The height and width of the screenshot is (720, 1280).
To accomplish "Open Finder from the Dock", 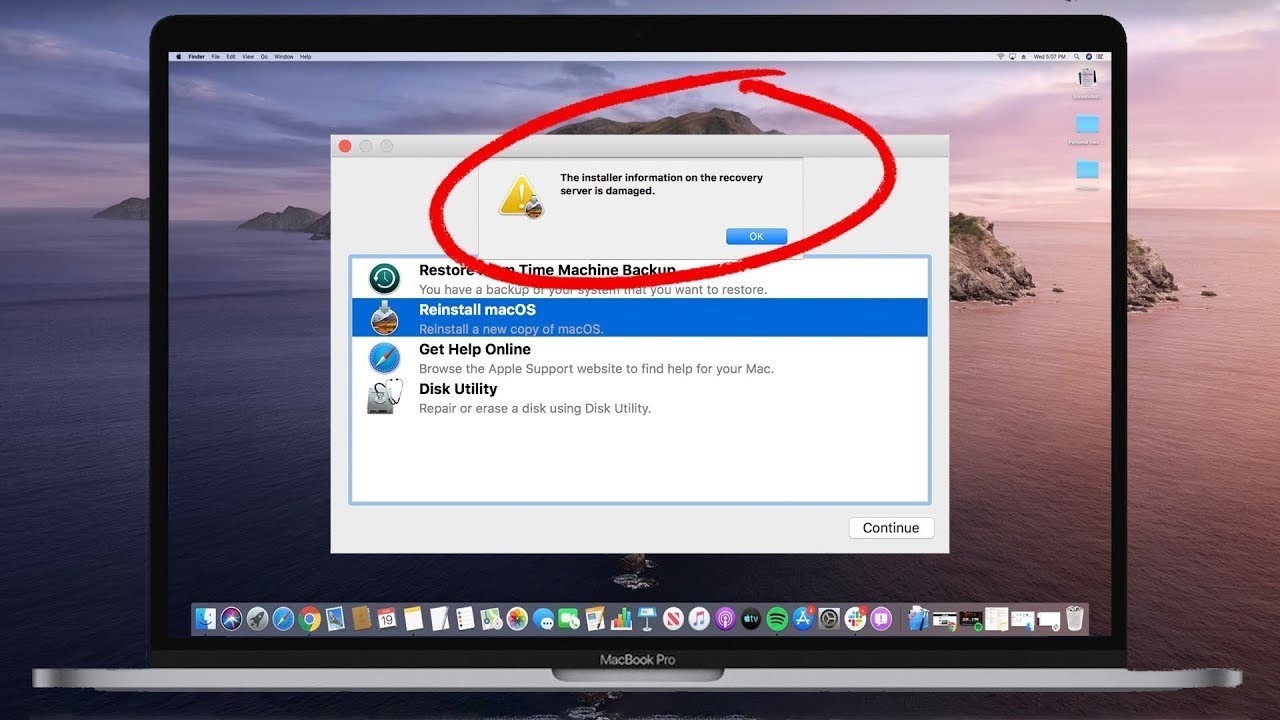I will [206, 619].
